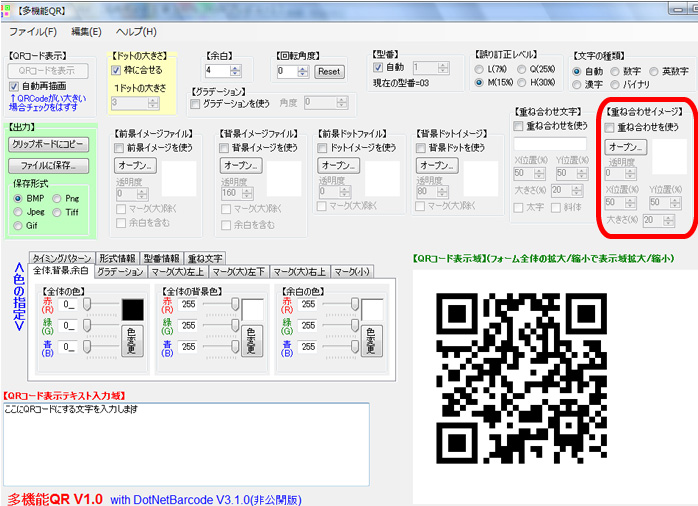Enable 重ね合わせを使う under 重ね合わせイメージ
Image resolution: width=698 pixels, height=506 pixels.
coord(609,128)
